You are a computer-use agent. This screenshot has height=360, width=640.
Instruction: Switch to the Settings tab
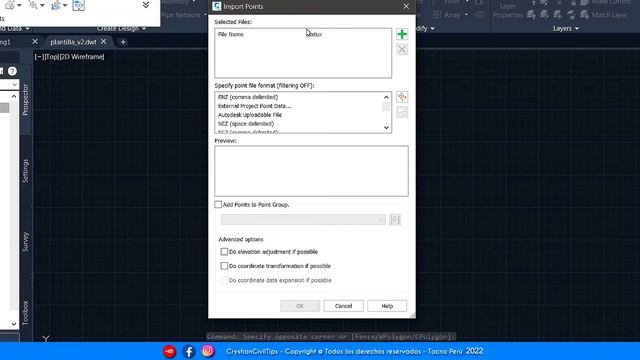point(25,171)
